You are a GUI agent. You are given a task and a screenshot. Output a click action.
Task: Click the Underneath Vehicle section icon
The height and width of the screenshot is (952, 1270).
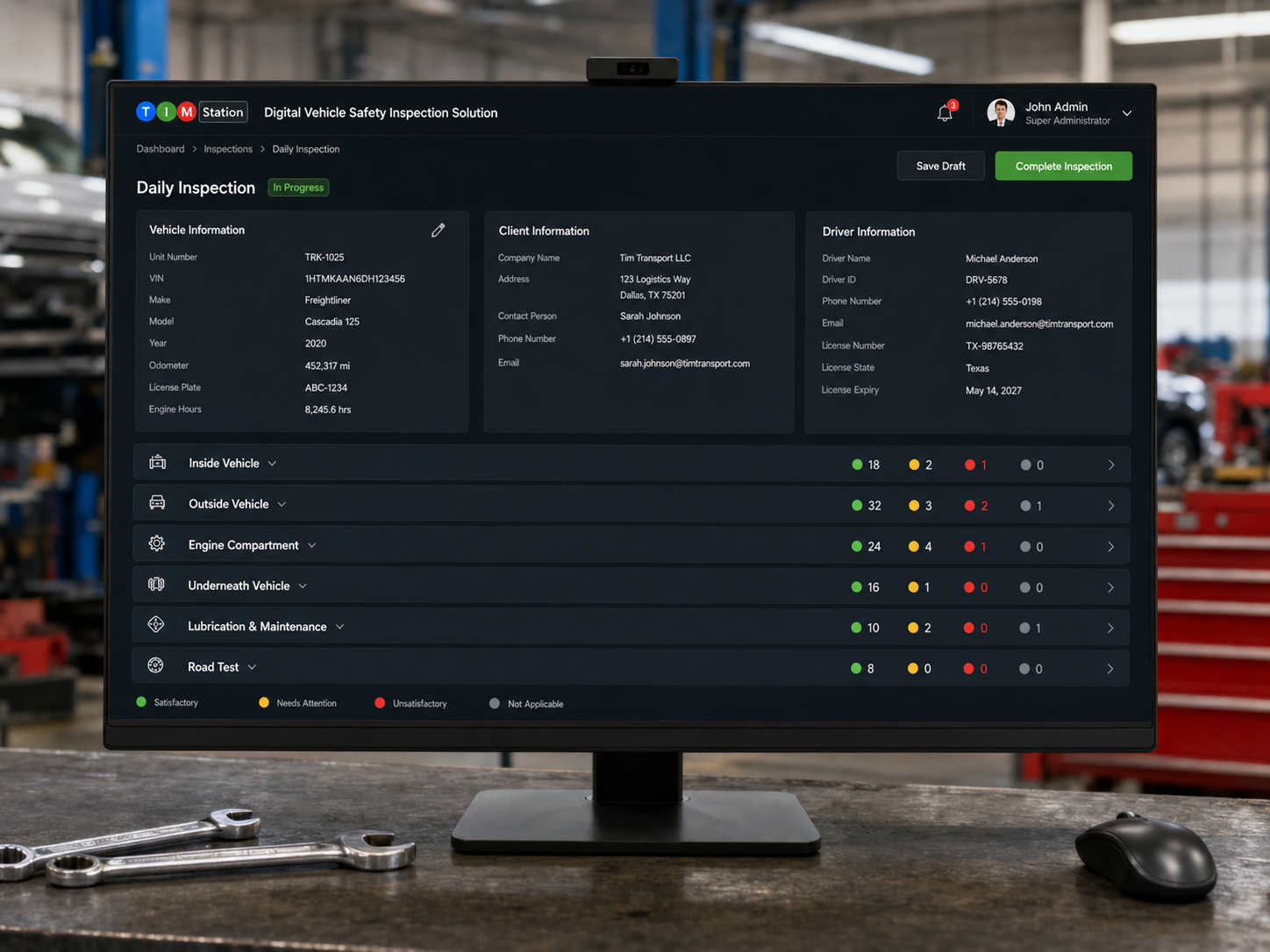click(156, 585)
